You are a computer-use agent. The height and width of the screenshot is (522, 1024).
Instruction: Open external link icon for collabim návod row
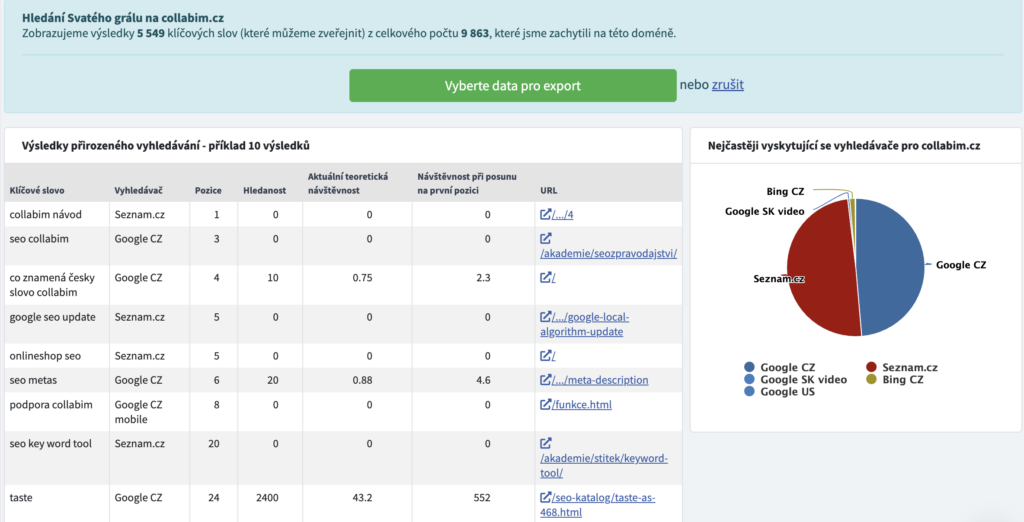(x=545, y=214)
